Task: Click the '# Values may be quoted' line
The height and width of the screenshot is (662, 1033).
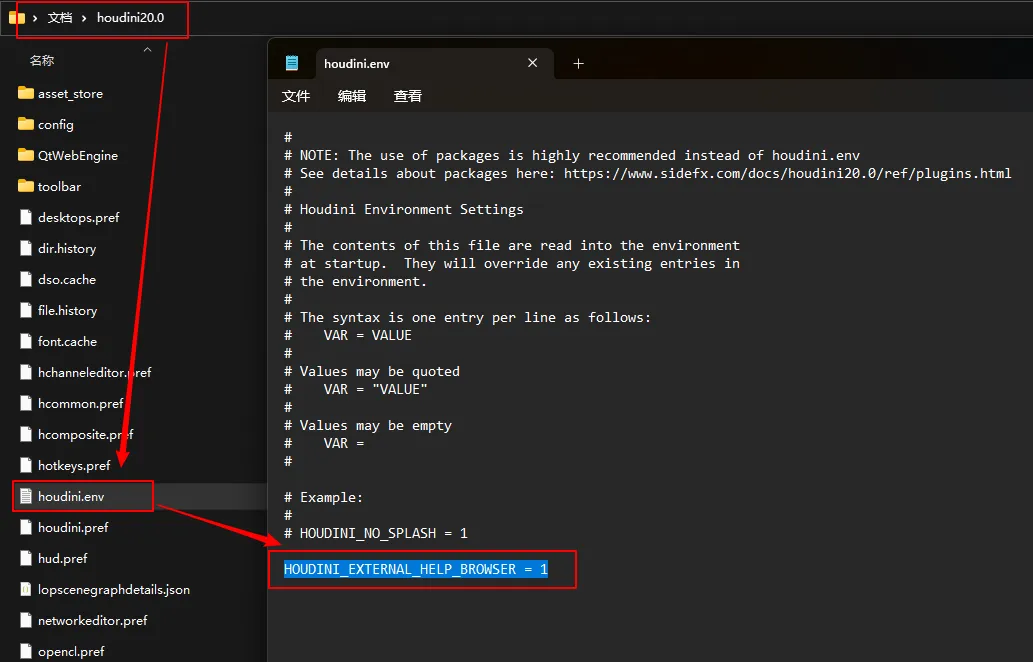Action: coord(372,372)
